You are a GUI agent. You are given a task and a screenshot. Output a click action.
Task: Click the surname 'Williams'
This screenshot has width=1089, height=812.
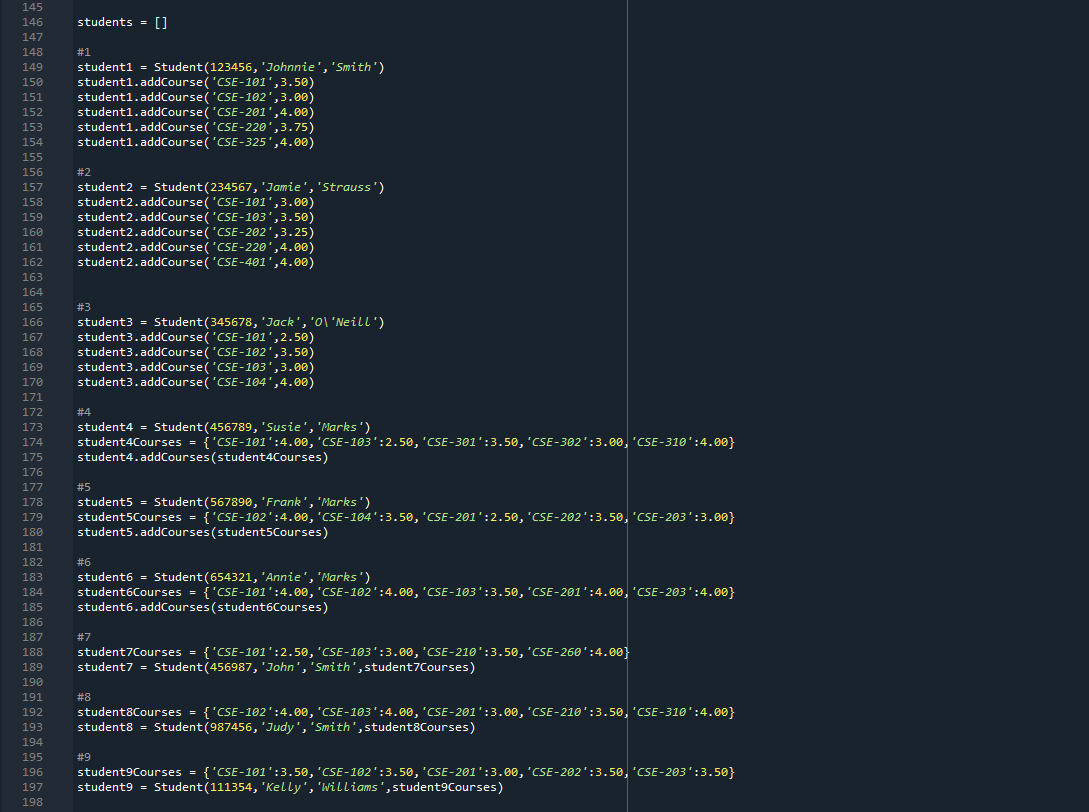(350, 787)
